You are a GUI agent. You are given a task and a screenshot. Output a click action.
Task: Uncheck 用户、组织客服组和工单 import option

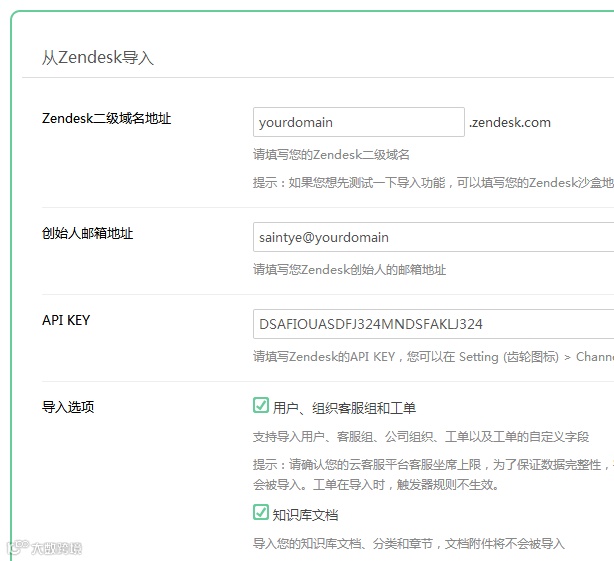[x=261, y=406]
